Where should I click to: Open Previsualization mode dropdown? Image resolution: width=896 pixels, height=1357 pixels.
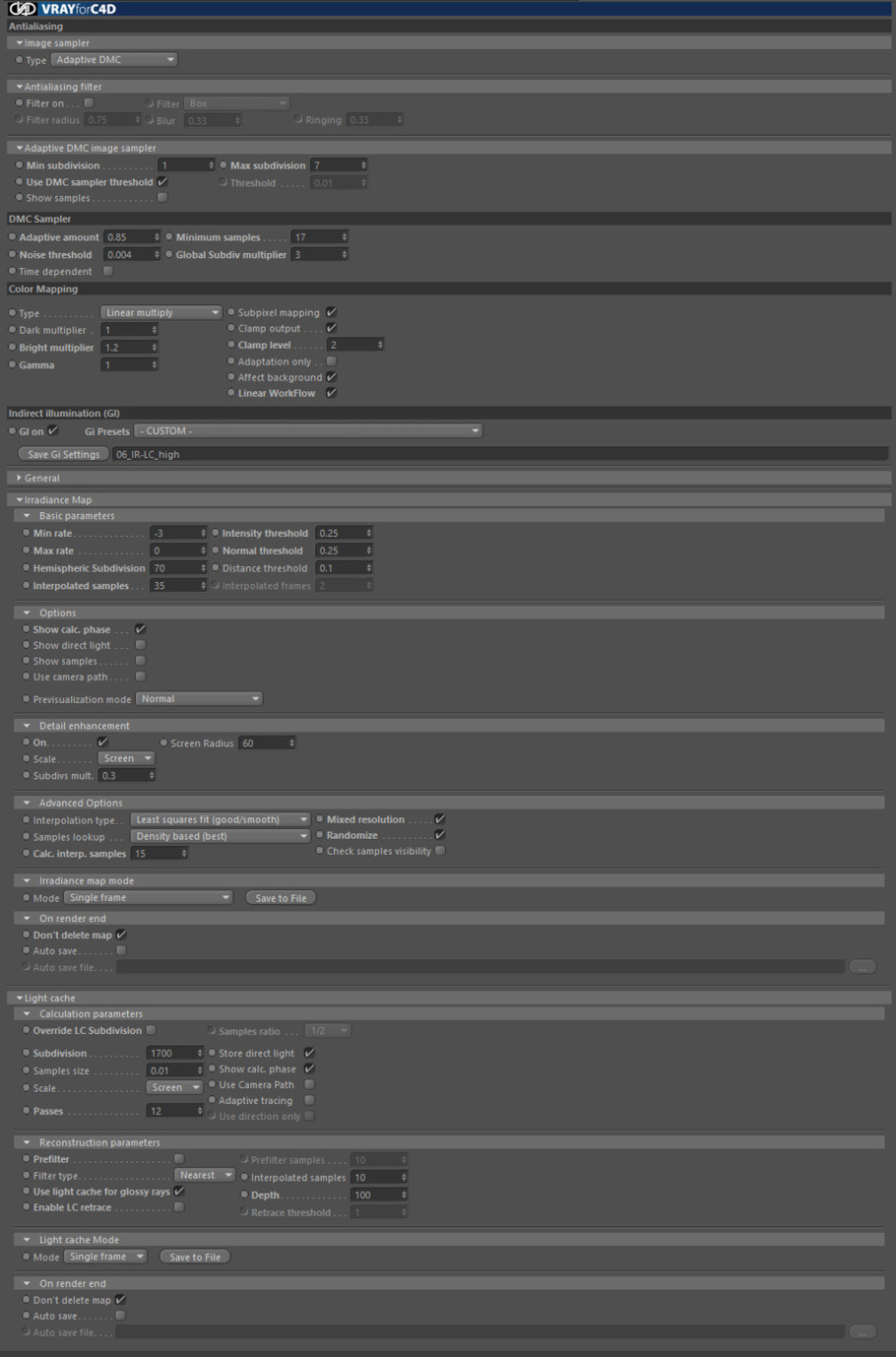click(x=199, y=699)
